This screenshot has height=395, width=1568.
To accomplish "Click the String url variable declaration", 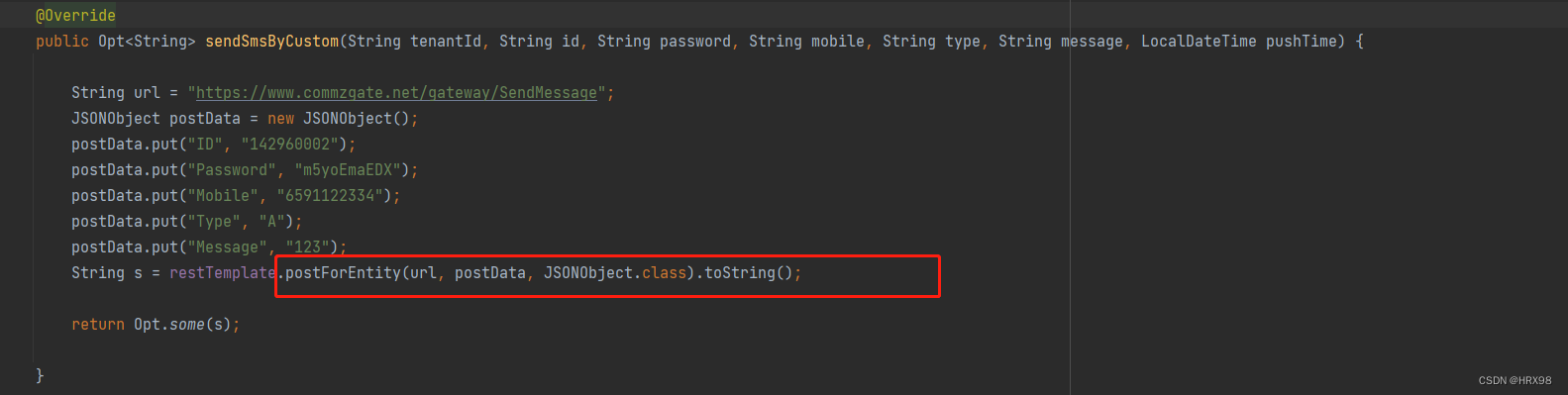I will [x=115, y=93].
